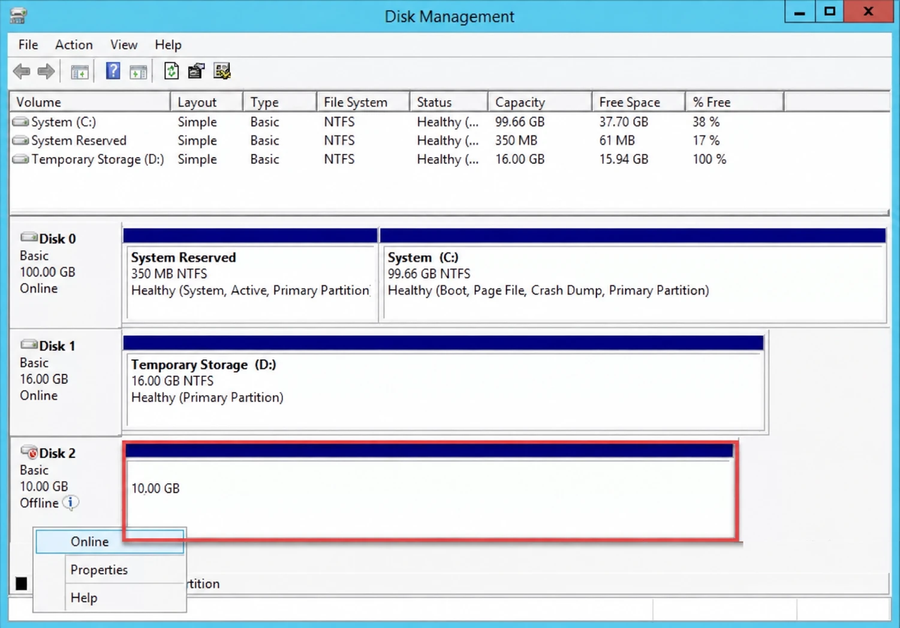Click the Disk 1 label in the disk list
This screenshot has width=900, height=628.
pos(57,346)
